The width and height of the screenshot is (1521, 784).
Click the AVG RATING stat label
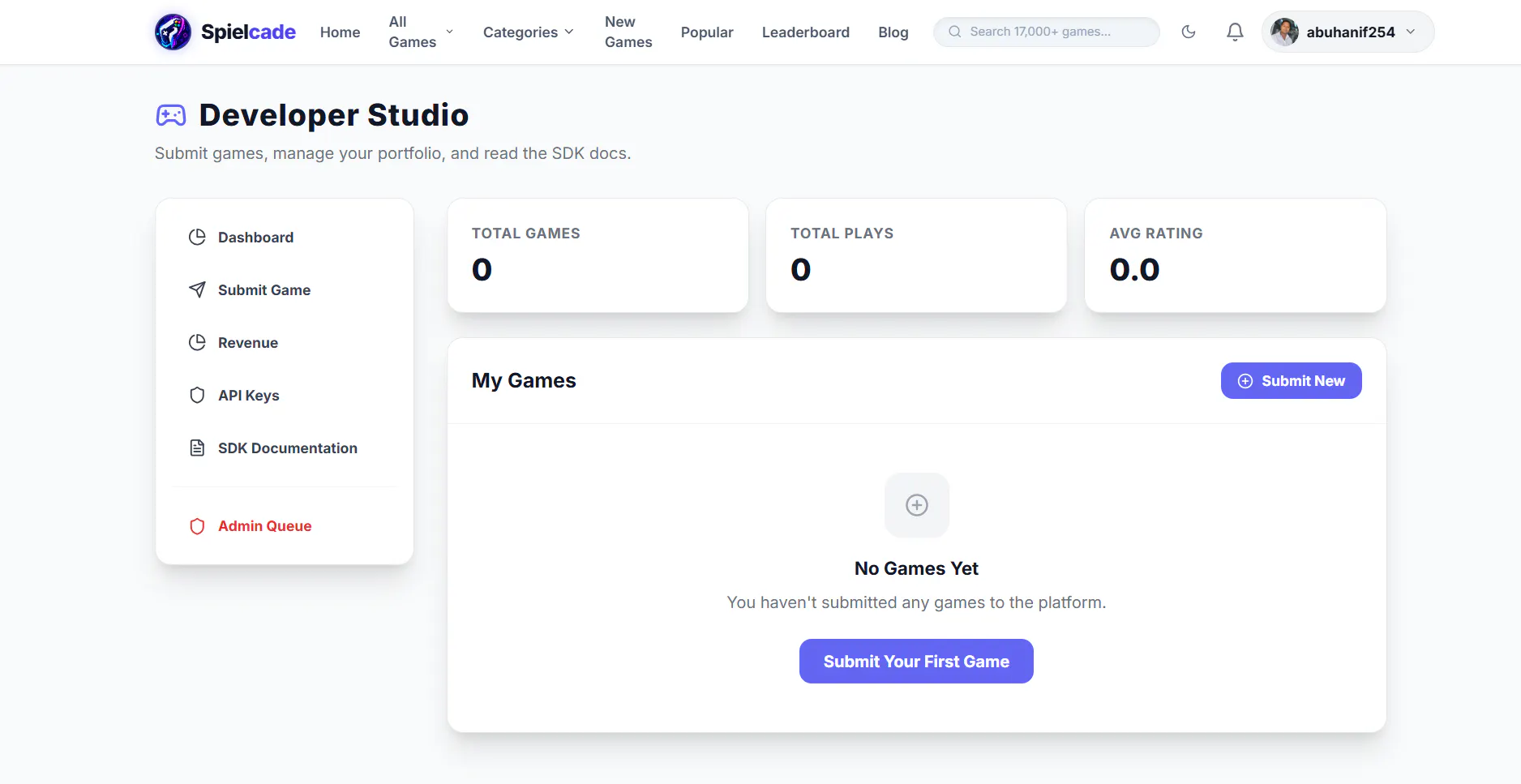tap(1156, 233)
